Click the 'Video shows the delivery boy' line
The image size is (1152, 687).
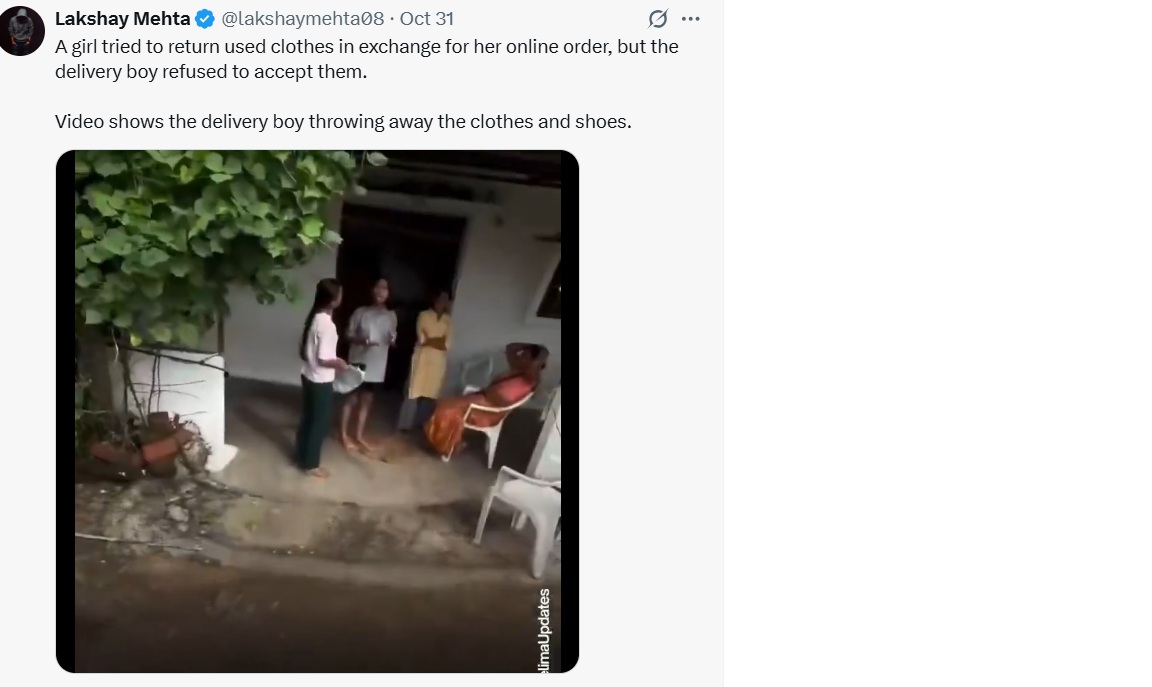click(343, 122)
